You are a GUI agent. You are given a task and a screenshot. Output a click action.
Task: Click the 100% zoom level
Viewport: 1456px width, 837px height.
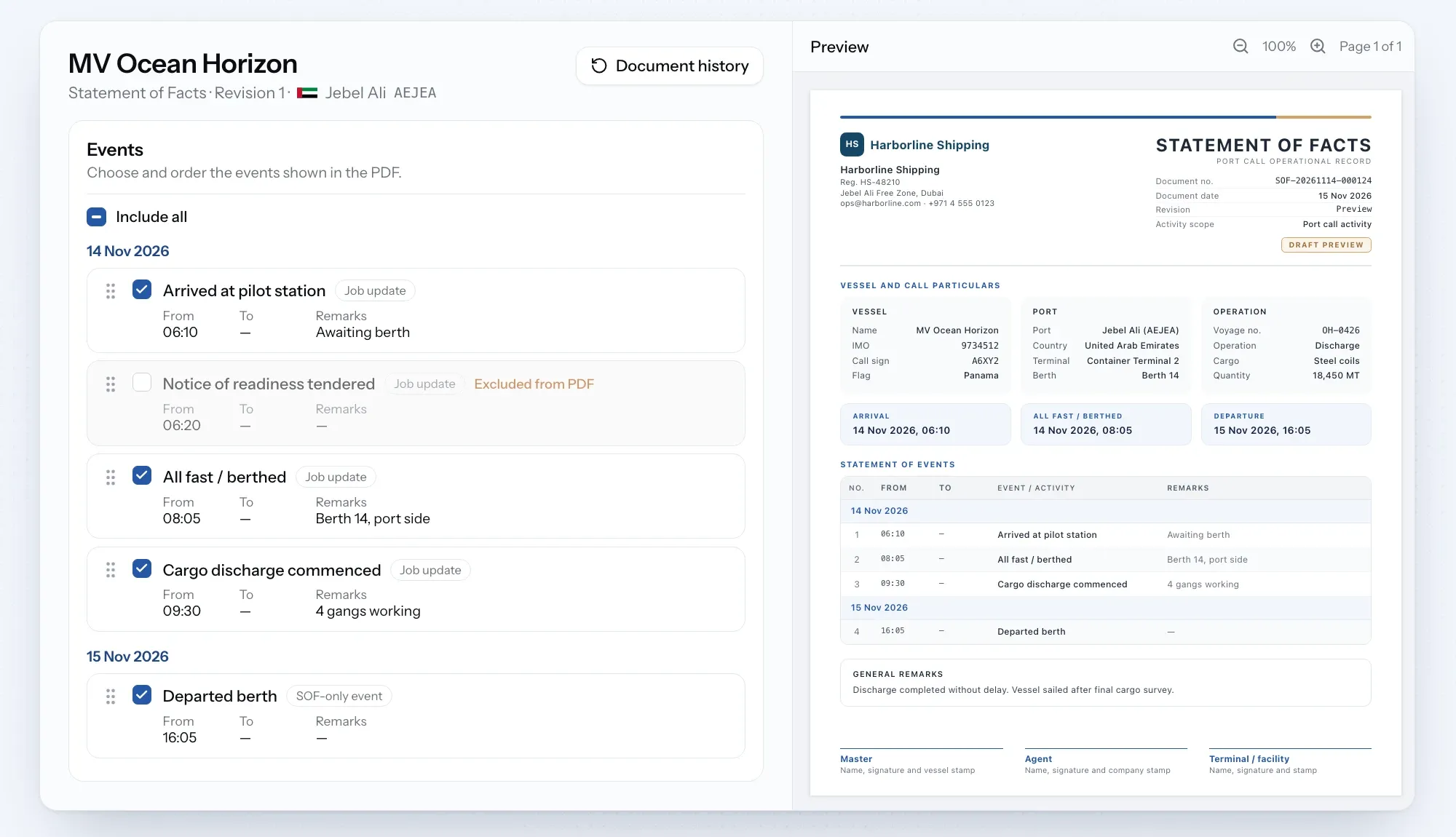(x=1279, y=47)
